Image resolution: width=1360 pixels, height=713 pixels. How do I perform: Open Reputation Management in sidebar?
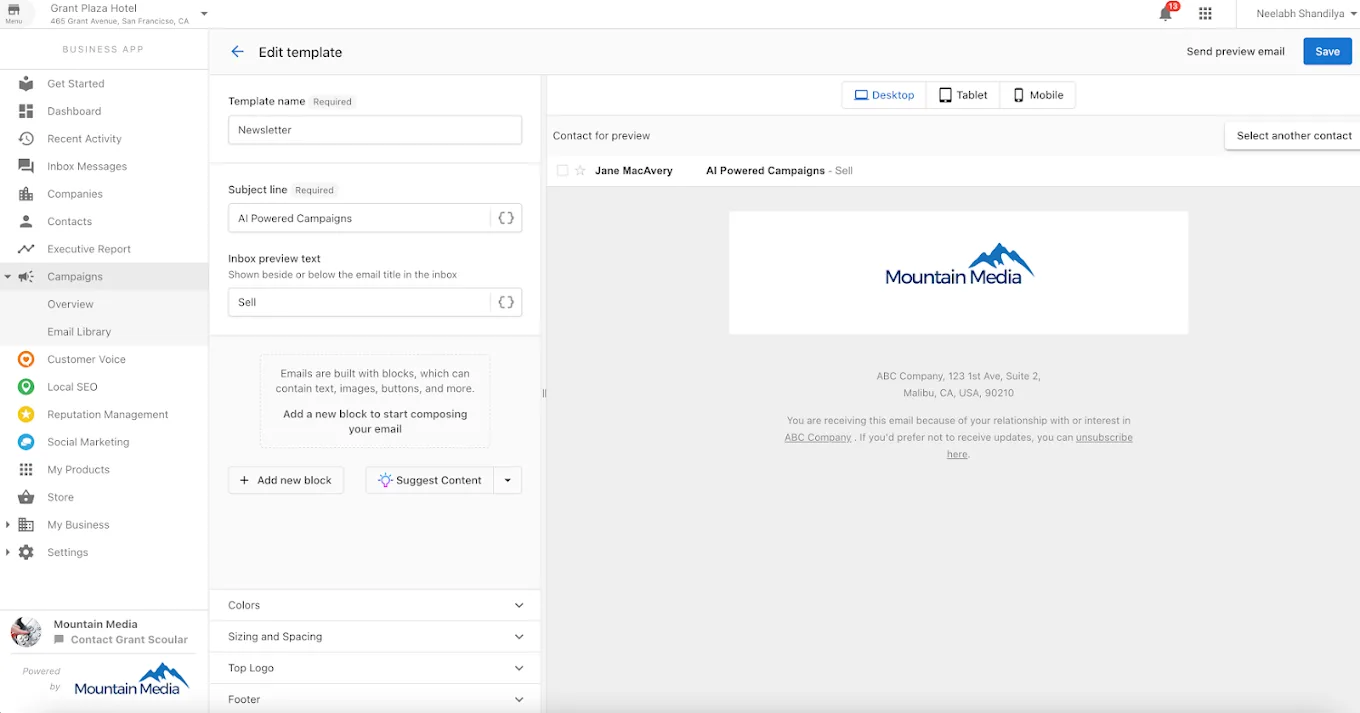pyautogui.click(x=107, y=414)
